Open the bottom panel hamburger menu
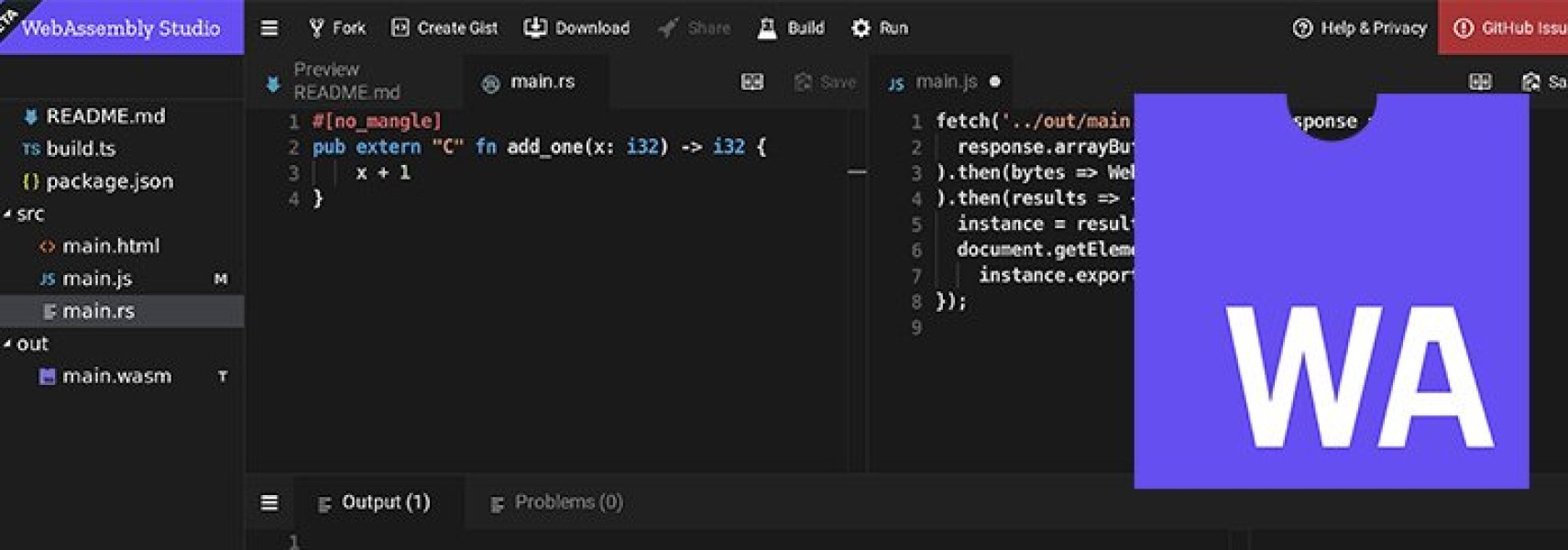Viewport: 1568px width, 550px height. (x=269, y=502)
